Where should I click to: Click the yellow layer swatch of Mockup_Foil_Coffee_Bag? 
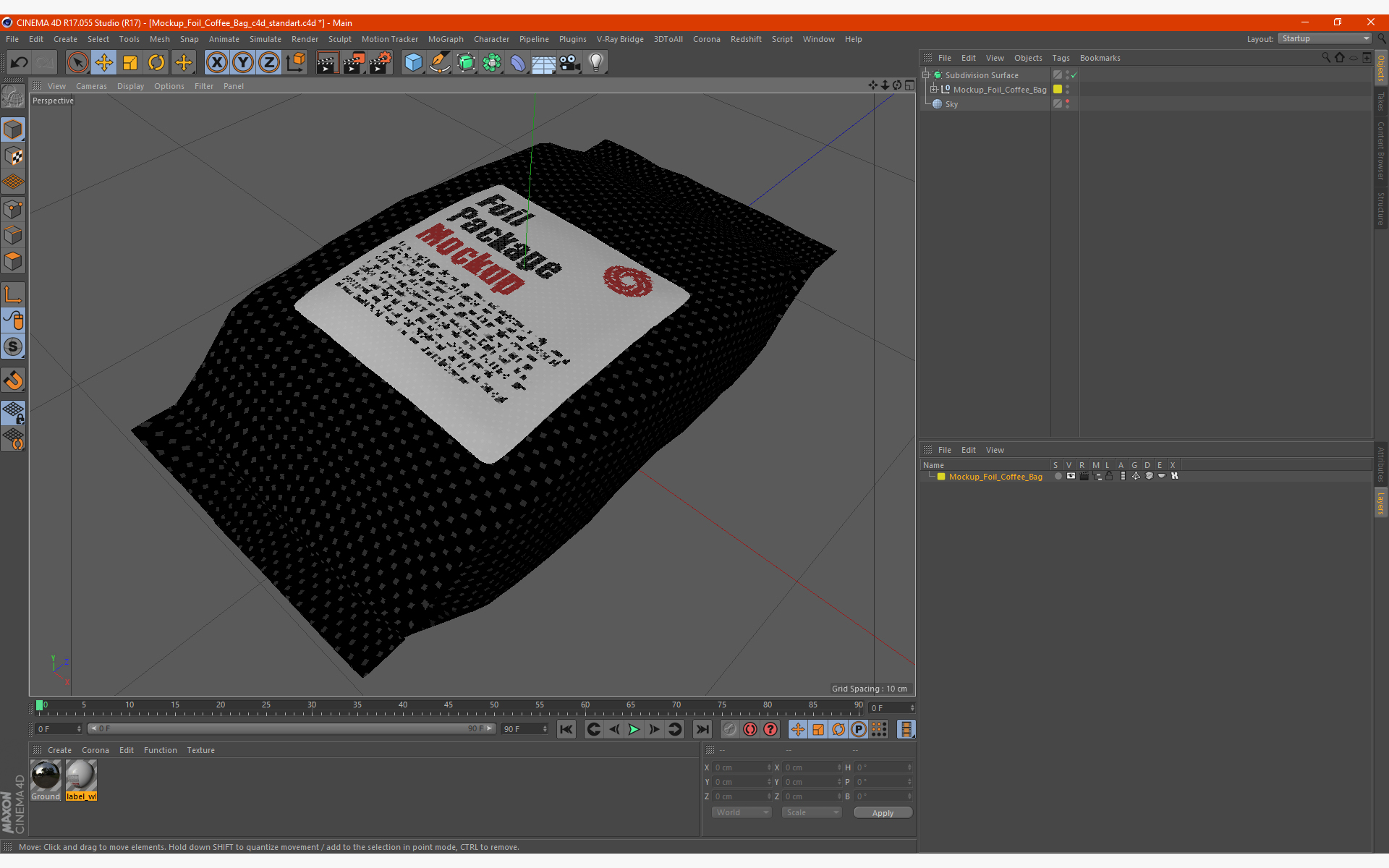pyautogui.click(x=1058, y=89)
